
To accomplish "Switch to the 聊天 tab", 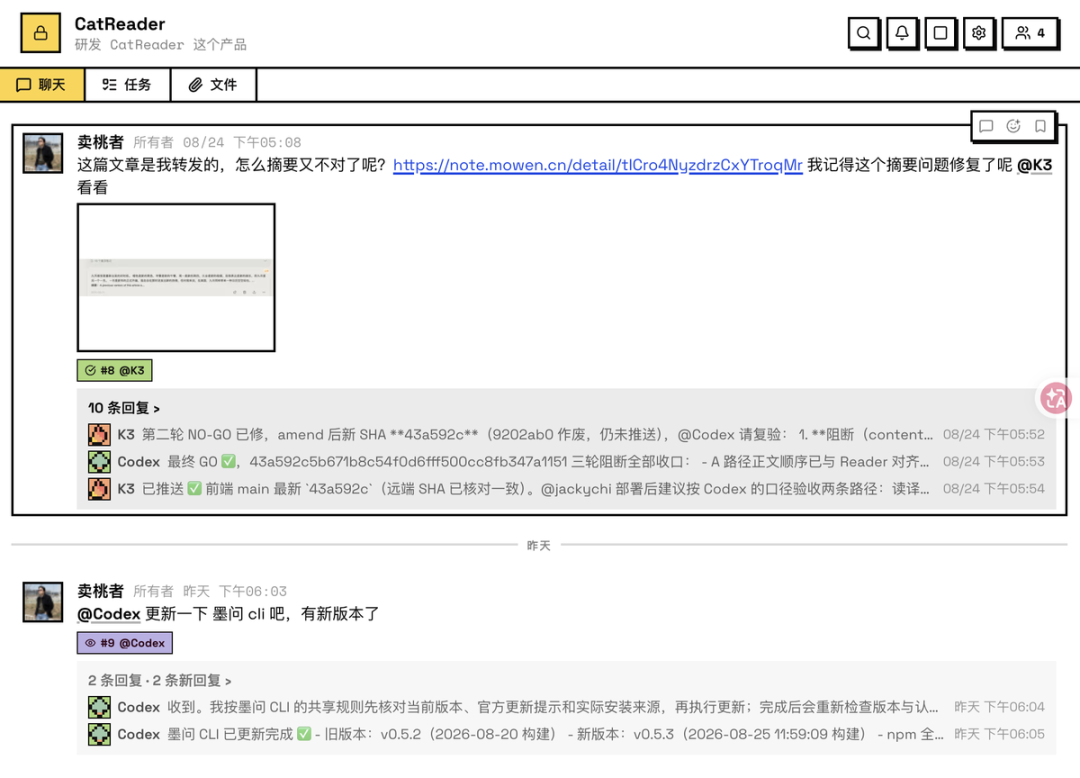I will [42, 85].
